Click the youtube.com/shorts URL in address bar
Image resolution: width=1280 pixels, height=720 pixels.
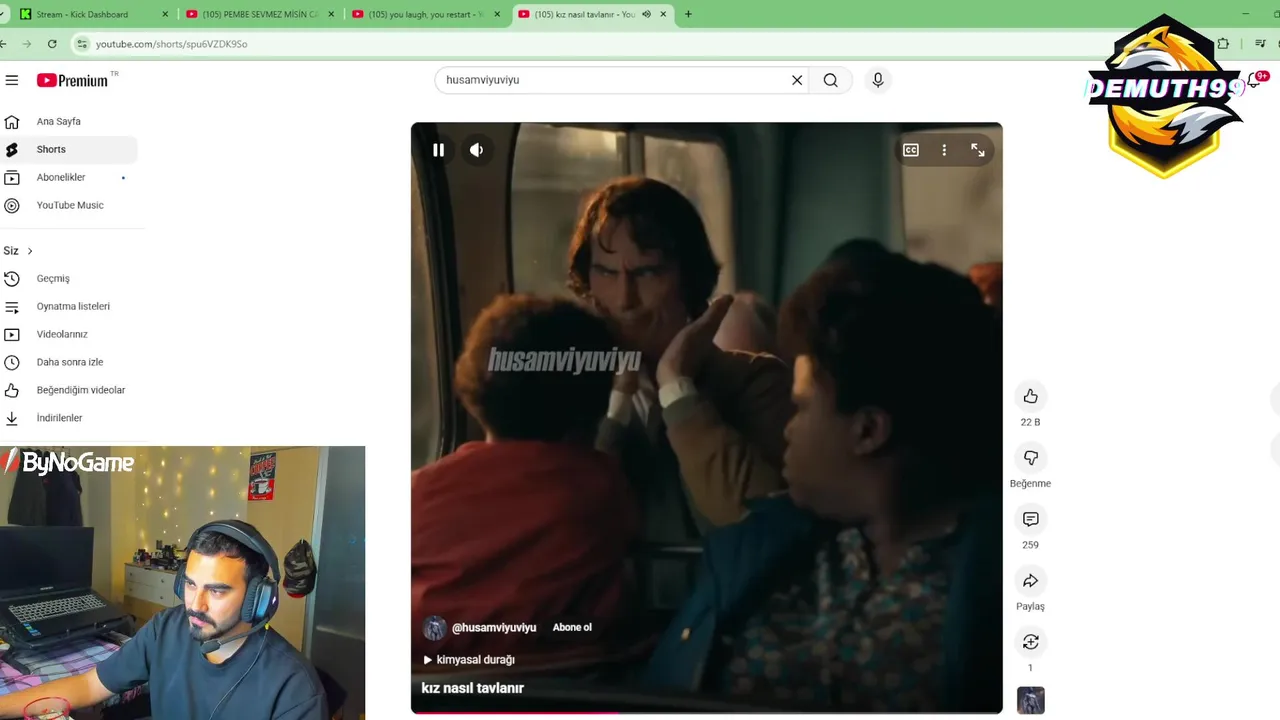pyautogui.click(x=171, y=44)
